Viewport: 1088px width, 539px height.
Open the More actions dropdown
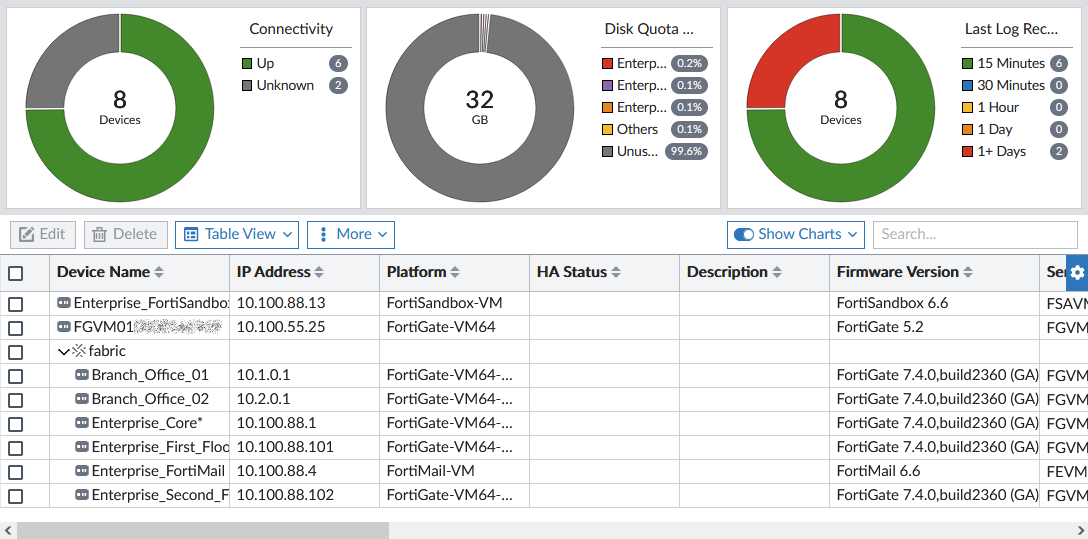(351, 234)
